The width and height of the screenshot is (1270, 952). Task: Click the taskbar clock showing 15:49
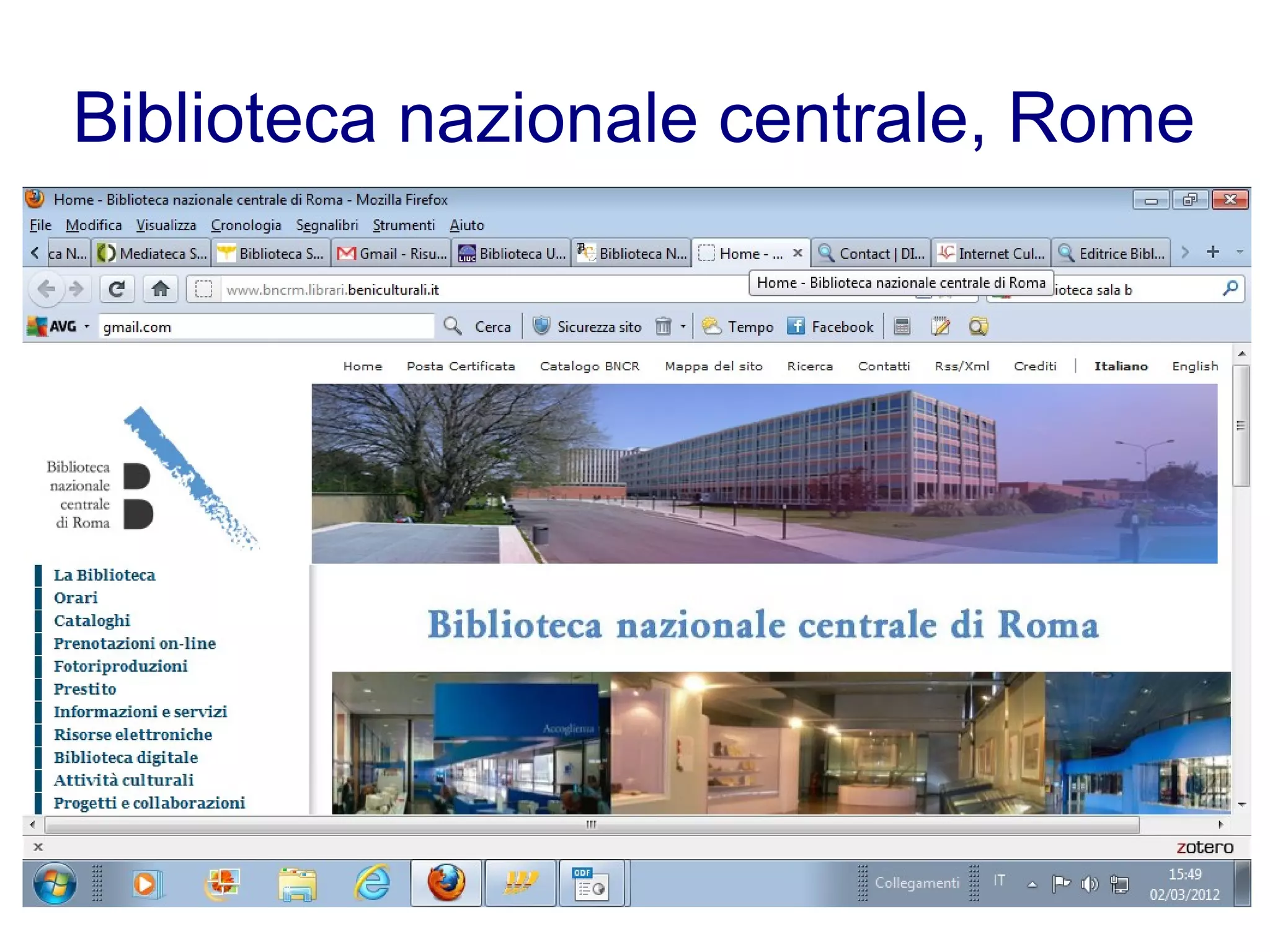1184,884
